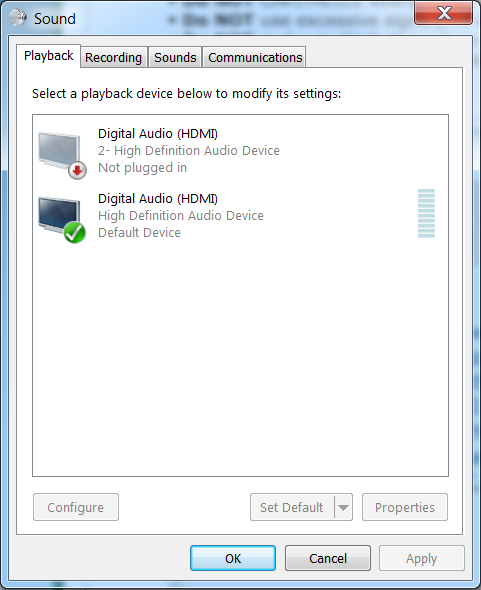Open device Properties
This screenshot has height=590, width=481.
pos(405,507)
